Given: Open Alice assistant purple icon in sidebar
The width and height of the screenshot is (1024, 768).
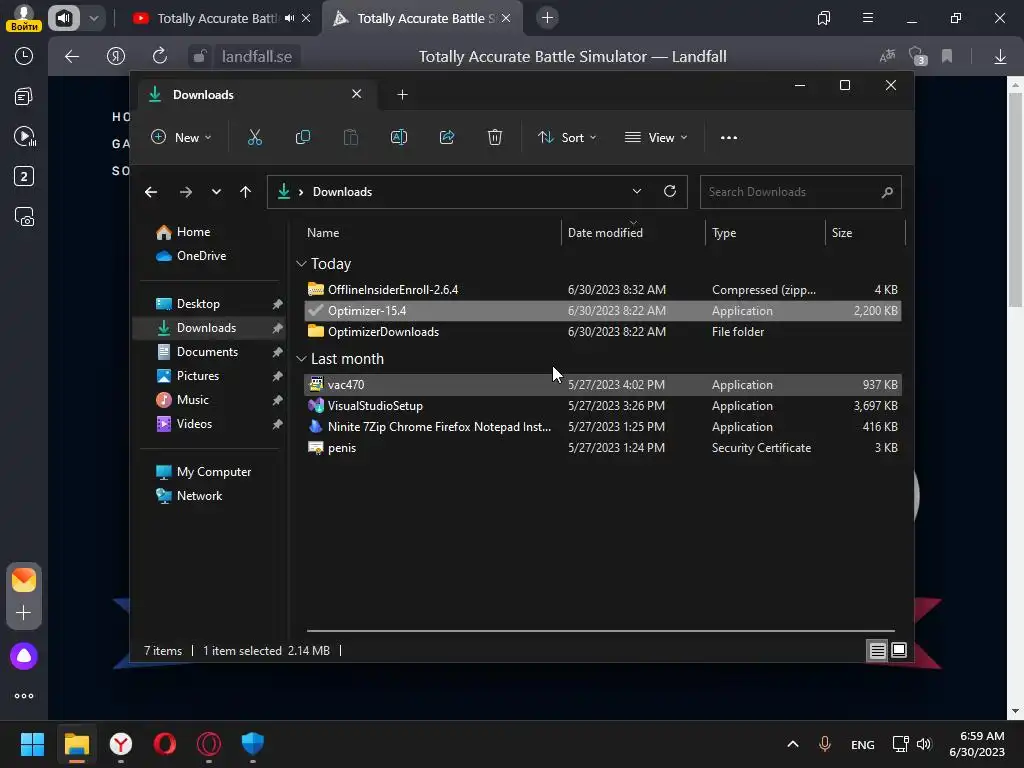Looking at the screenshot, I should 24,656.
